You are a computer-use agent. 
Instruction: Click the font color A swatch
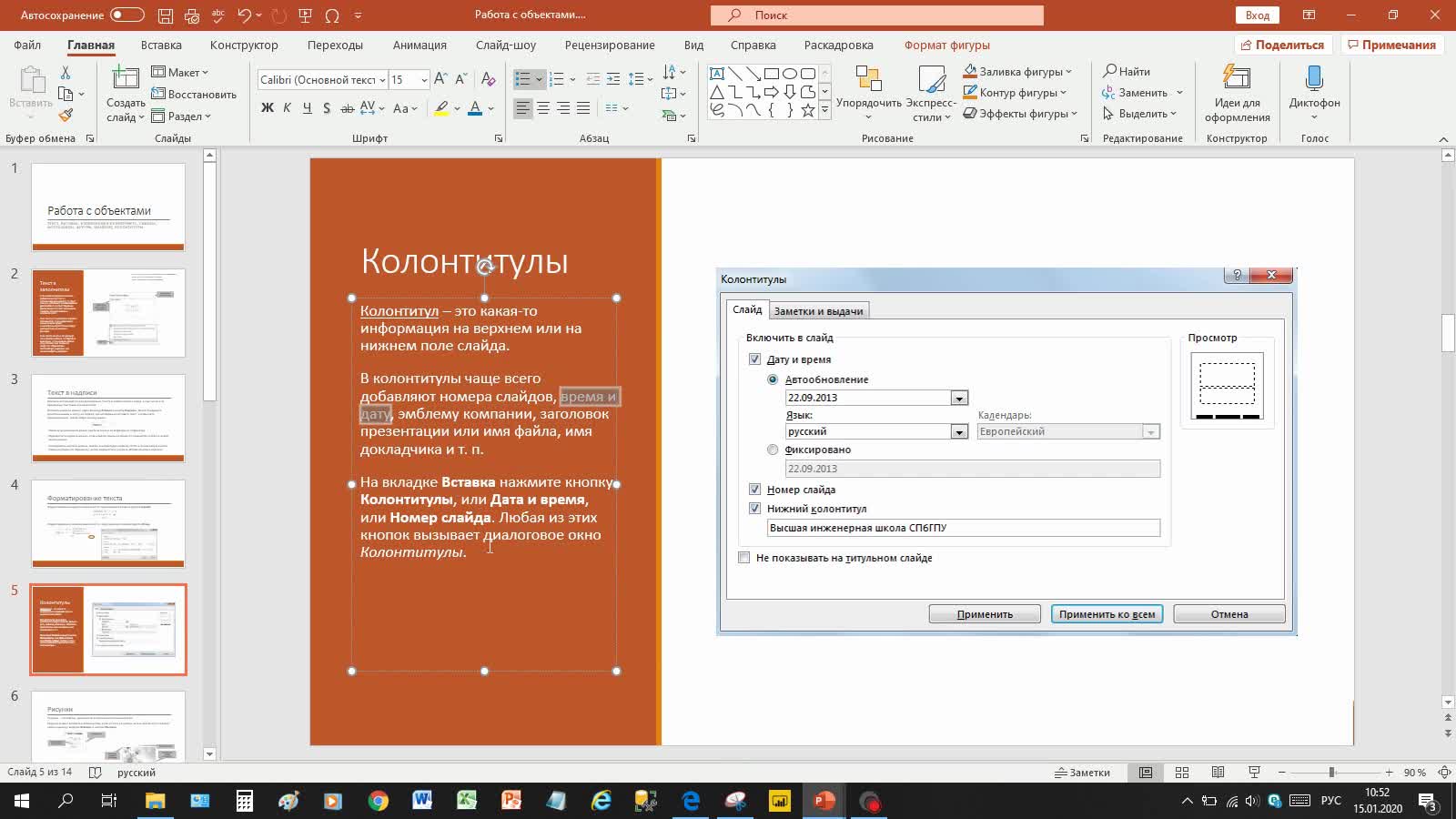(475, 108)
